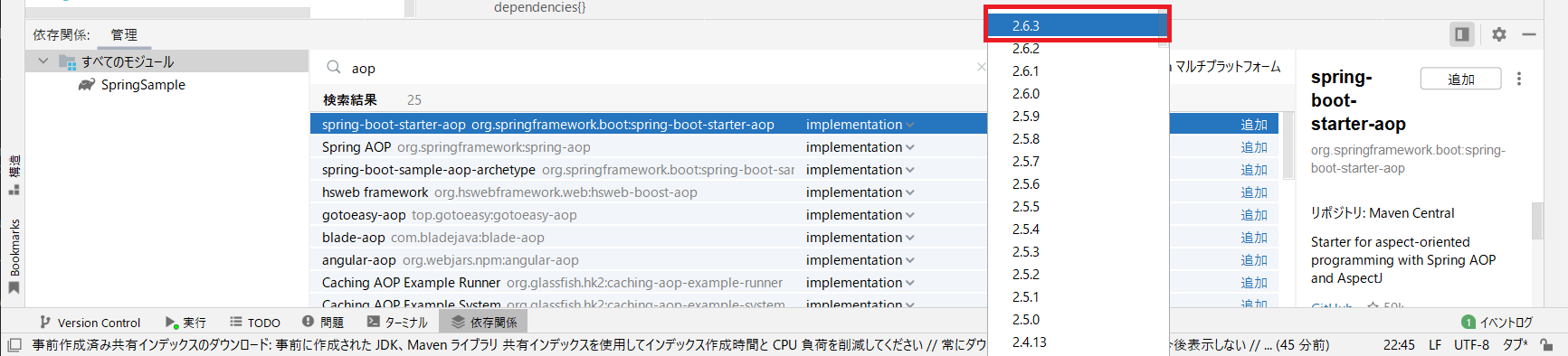The height and width of the screenshot is (356, 1568).
Task: Click the LF line separator indicator
Action: tap(1435, 345)
